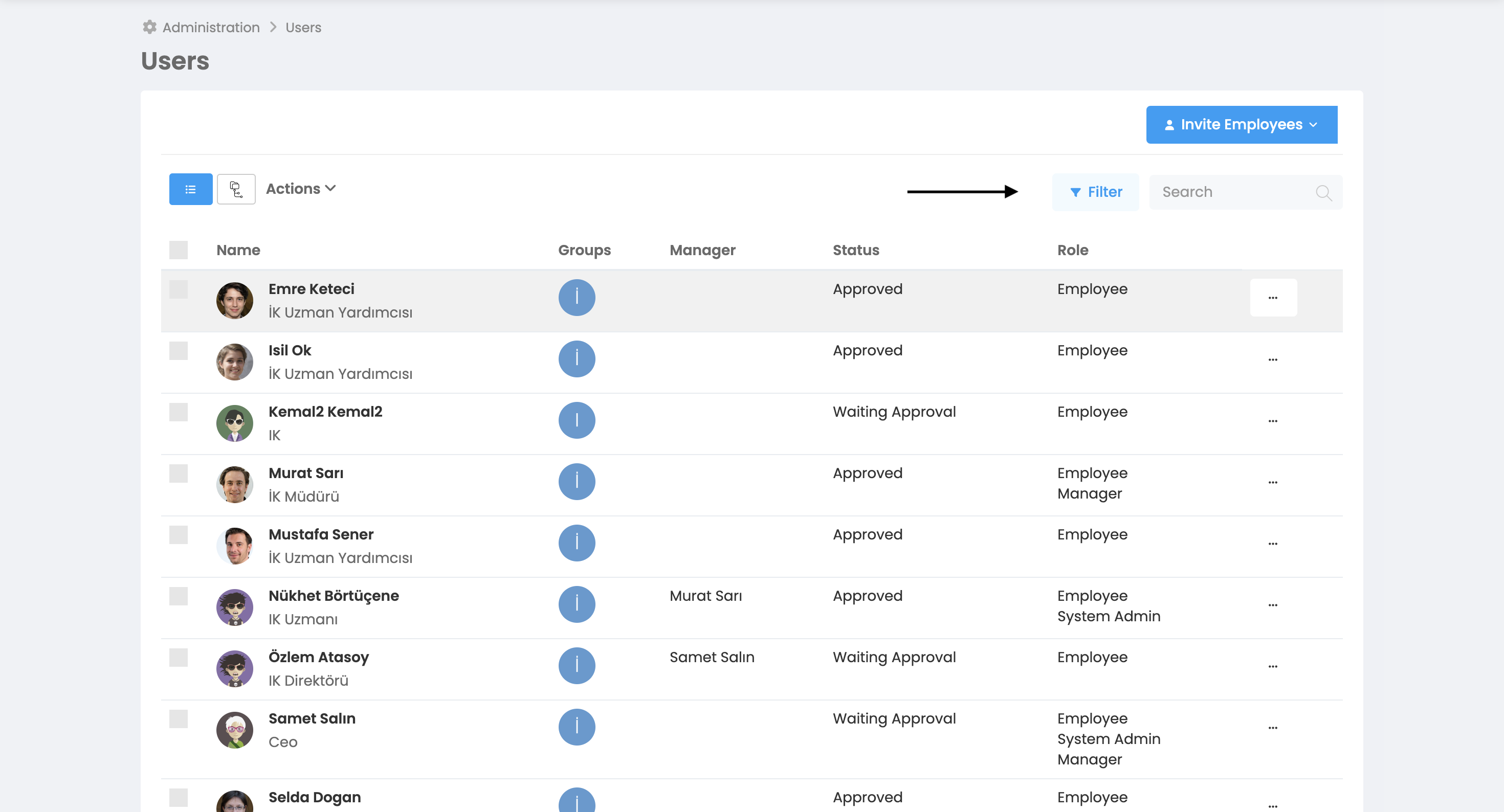1504x812 pixels.
Task: Switch to list view icon
Action: 190,189
